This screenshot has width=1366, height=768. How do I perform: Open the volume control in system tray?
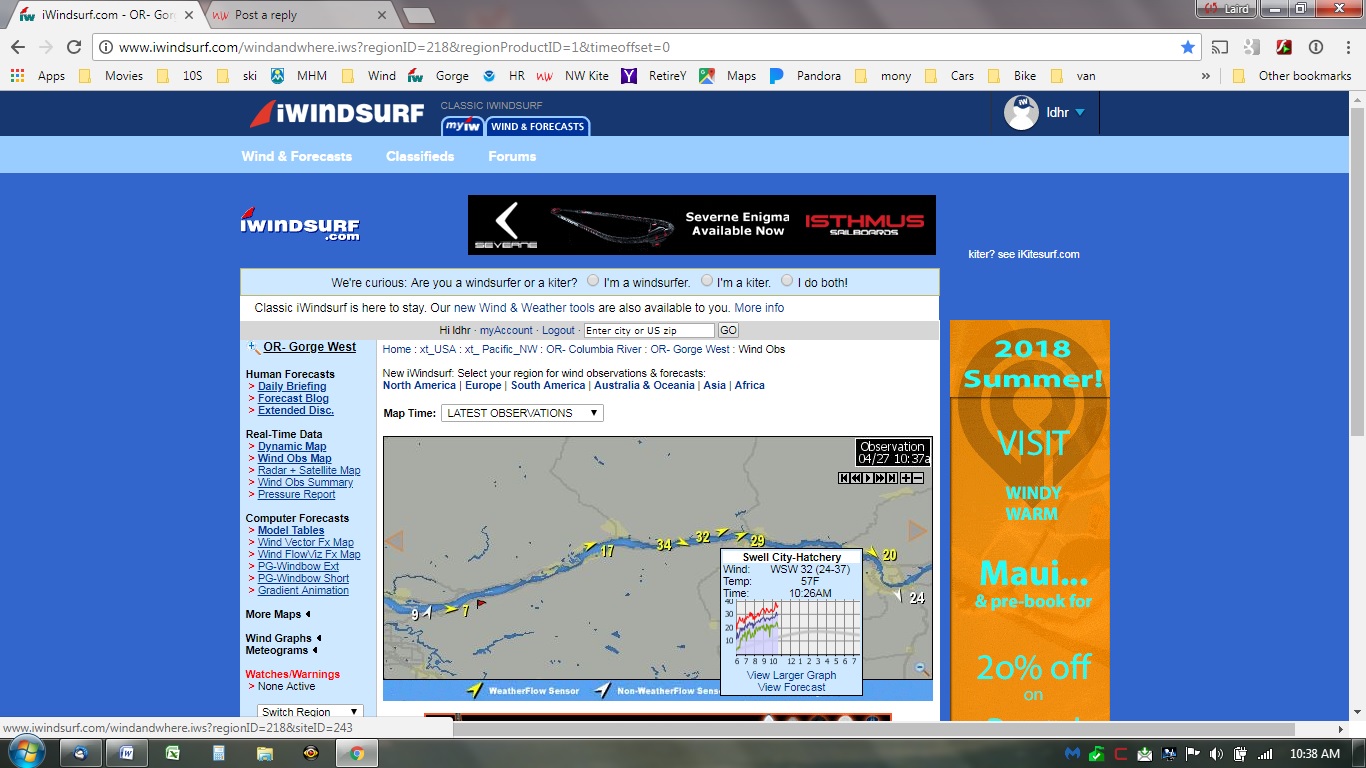(1216, 753)
